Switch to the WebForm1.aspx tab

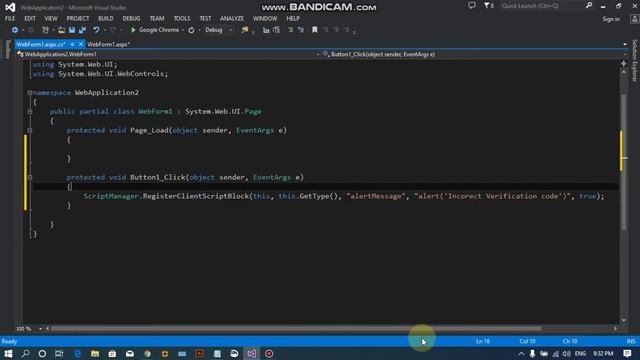point(108,44)
